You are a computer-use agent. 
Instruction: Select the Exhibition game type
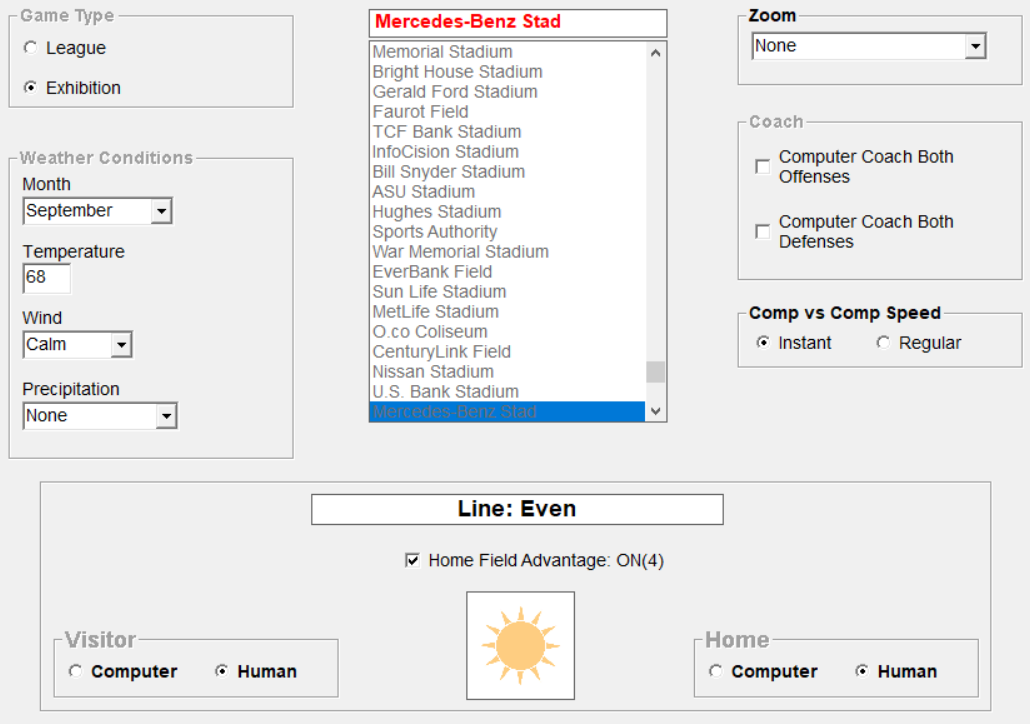click(x=30, y=88)
